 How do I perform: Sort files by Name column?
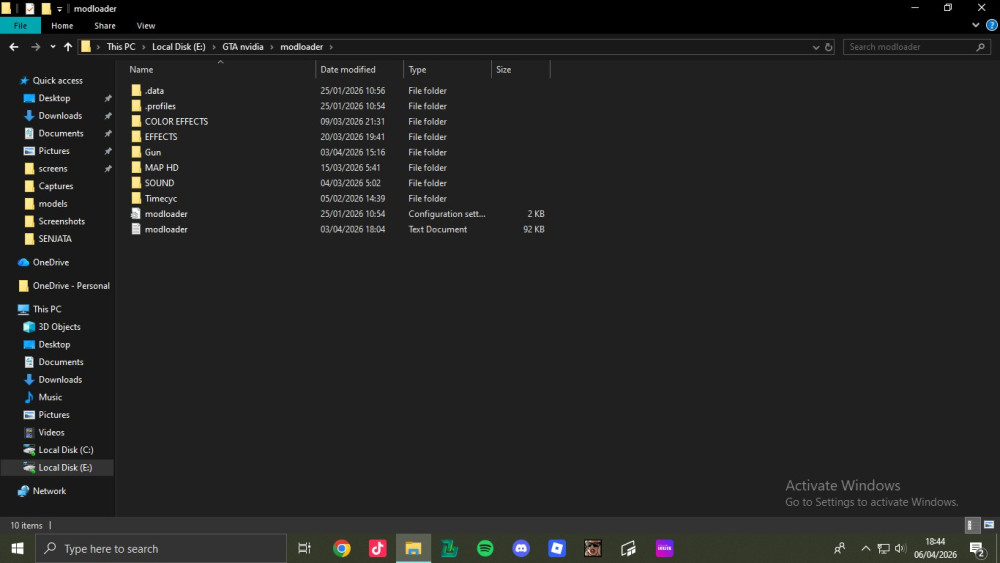141,69
